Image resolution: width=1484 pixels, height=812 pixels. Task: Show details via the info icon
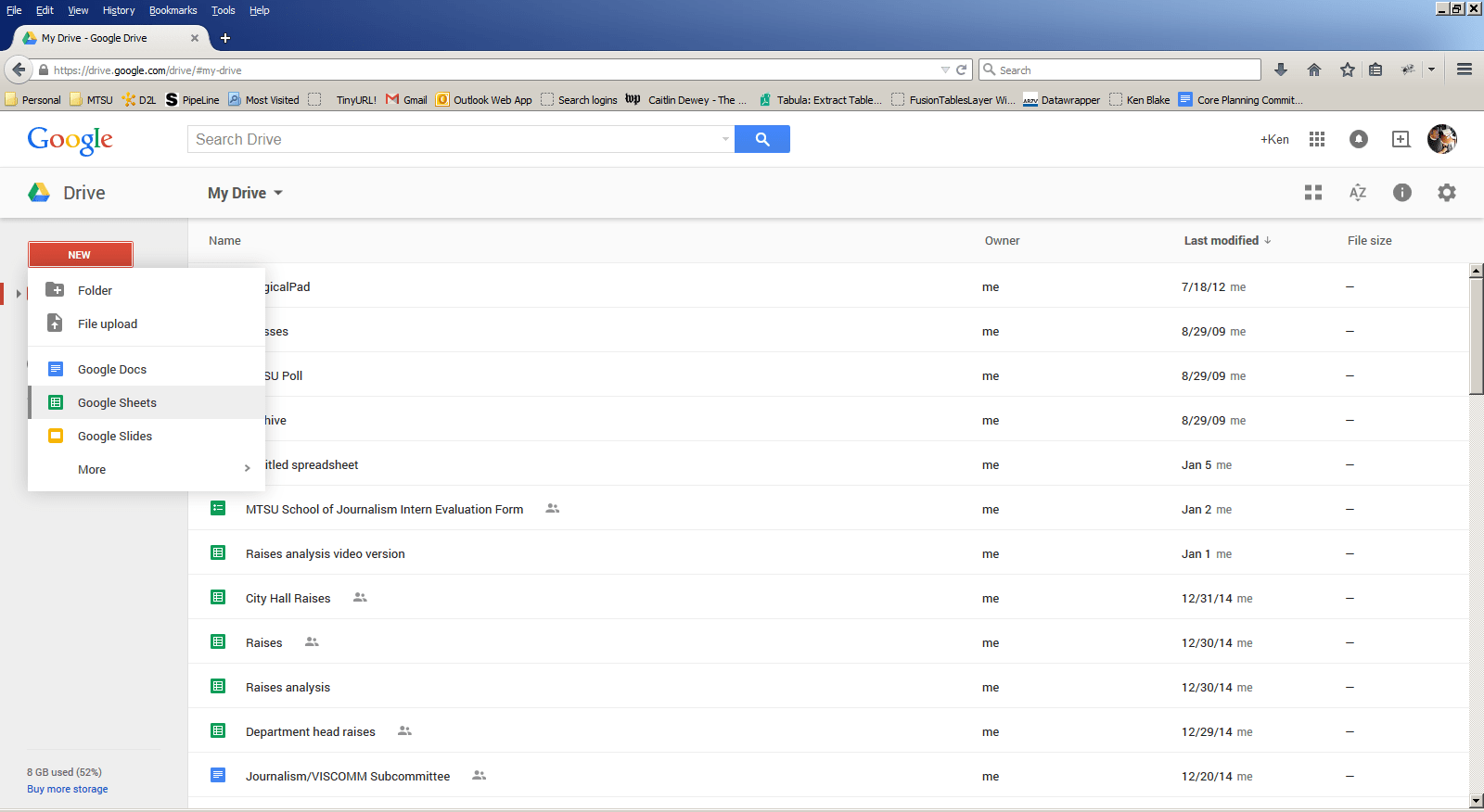pos(1402,193)
